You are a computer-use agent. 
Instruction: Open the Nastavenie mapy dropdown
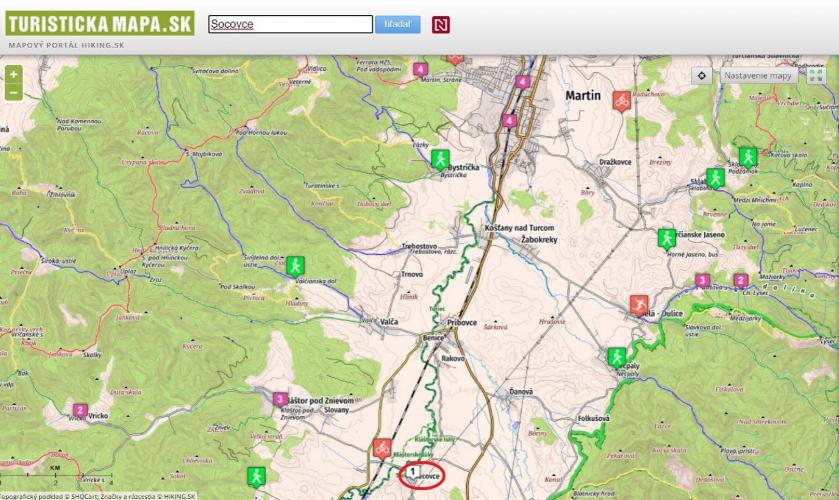click(758, 75)
